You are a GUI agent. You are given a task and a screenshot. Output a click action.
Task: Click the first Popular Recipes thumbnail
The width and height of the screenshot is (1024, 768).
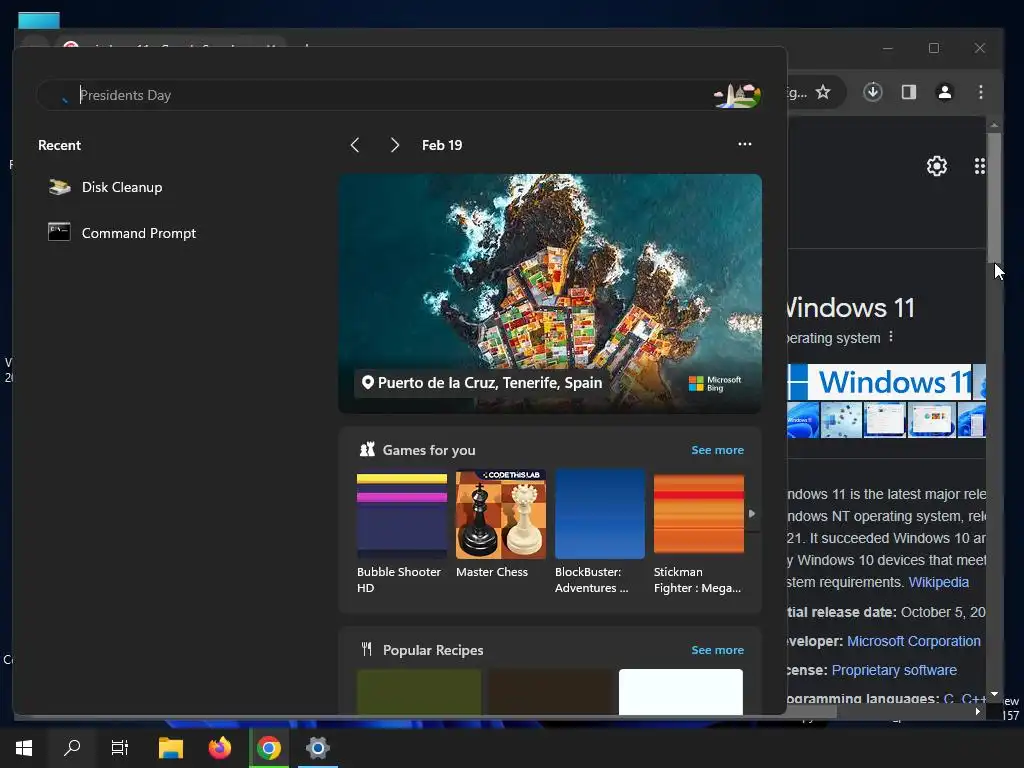[419, 692]
